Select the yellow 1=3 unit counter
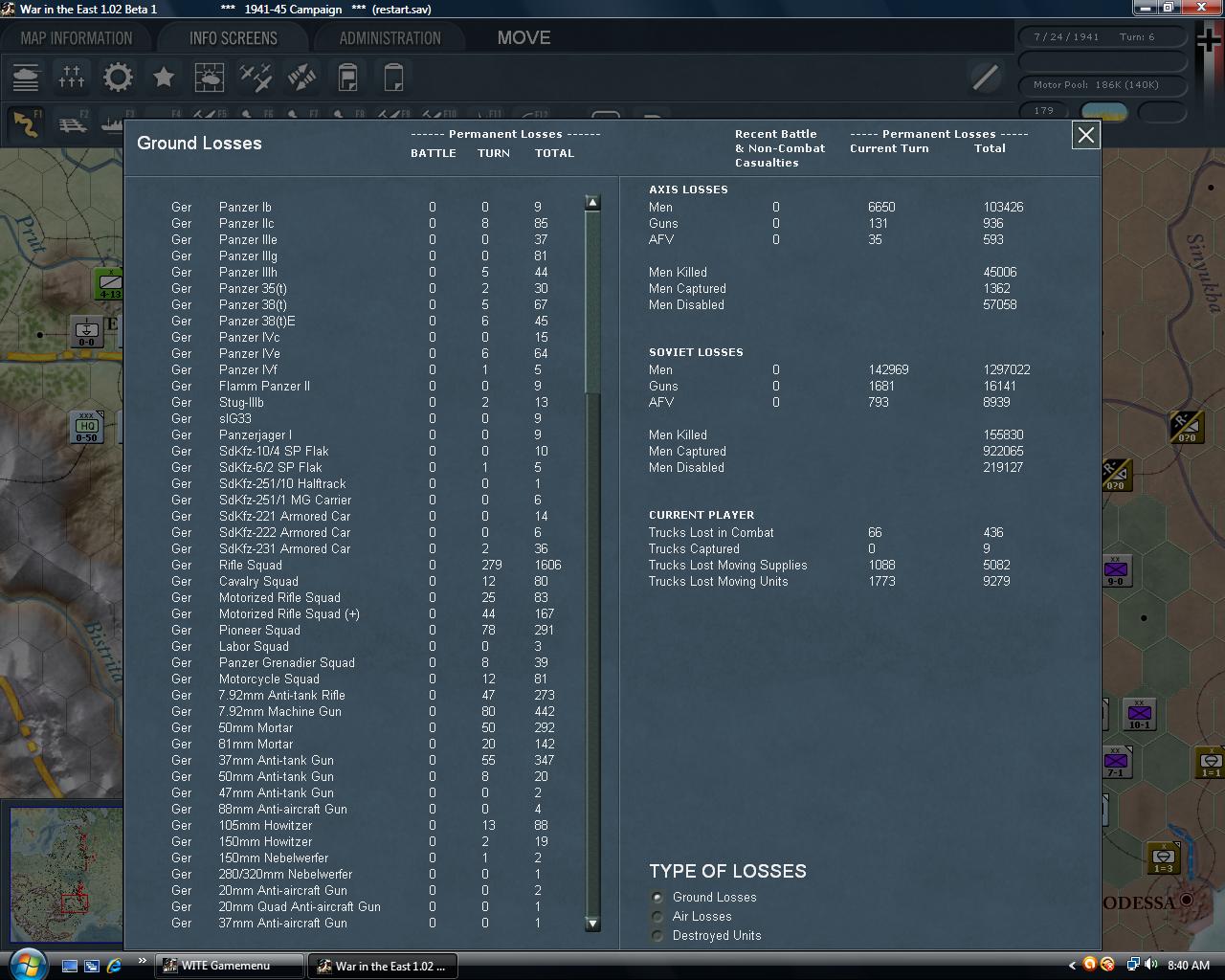Viewport: 1225px width, 980px height. pos(1163,858)
